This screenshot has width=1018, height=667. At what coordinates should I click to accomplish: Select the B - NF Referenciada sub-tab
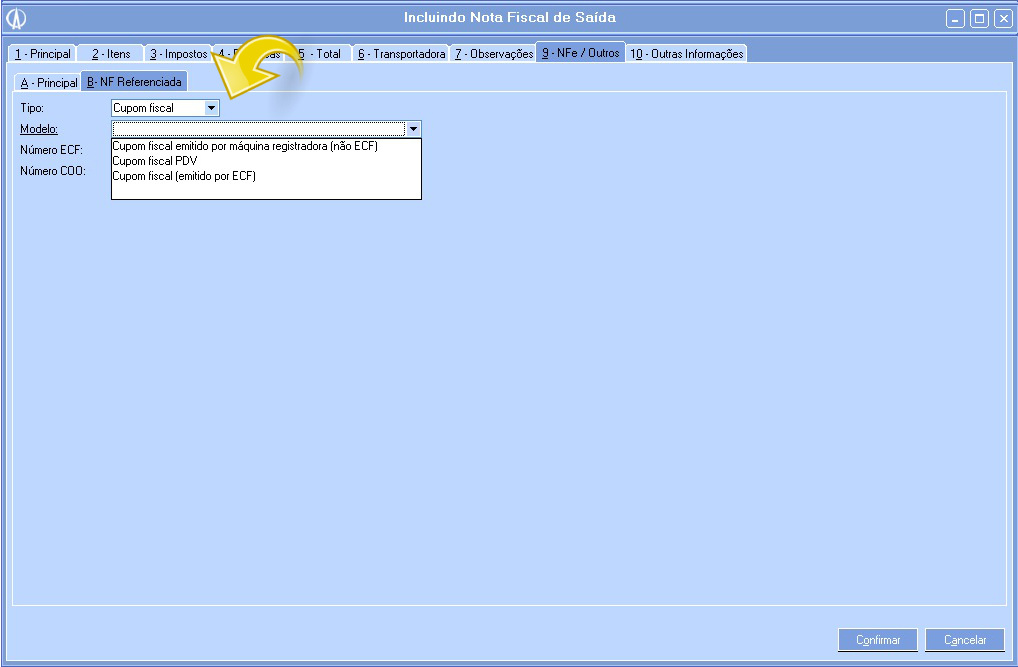click(134, 82)
